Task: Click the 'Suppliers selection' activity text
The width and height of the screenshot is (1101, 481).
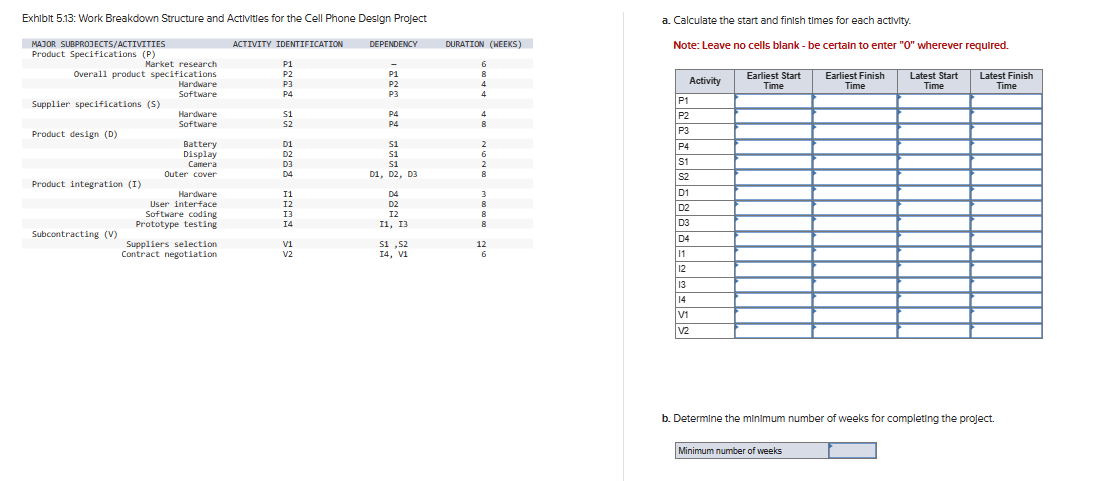Action: pyautogui.click(x=171, y=244)
